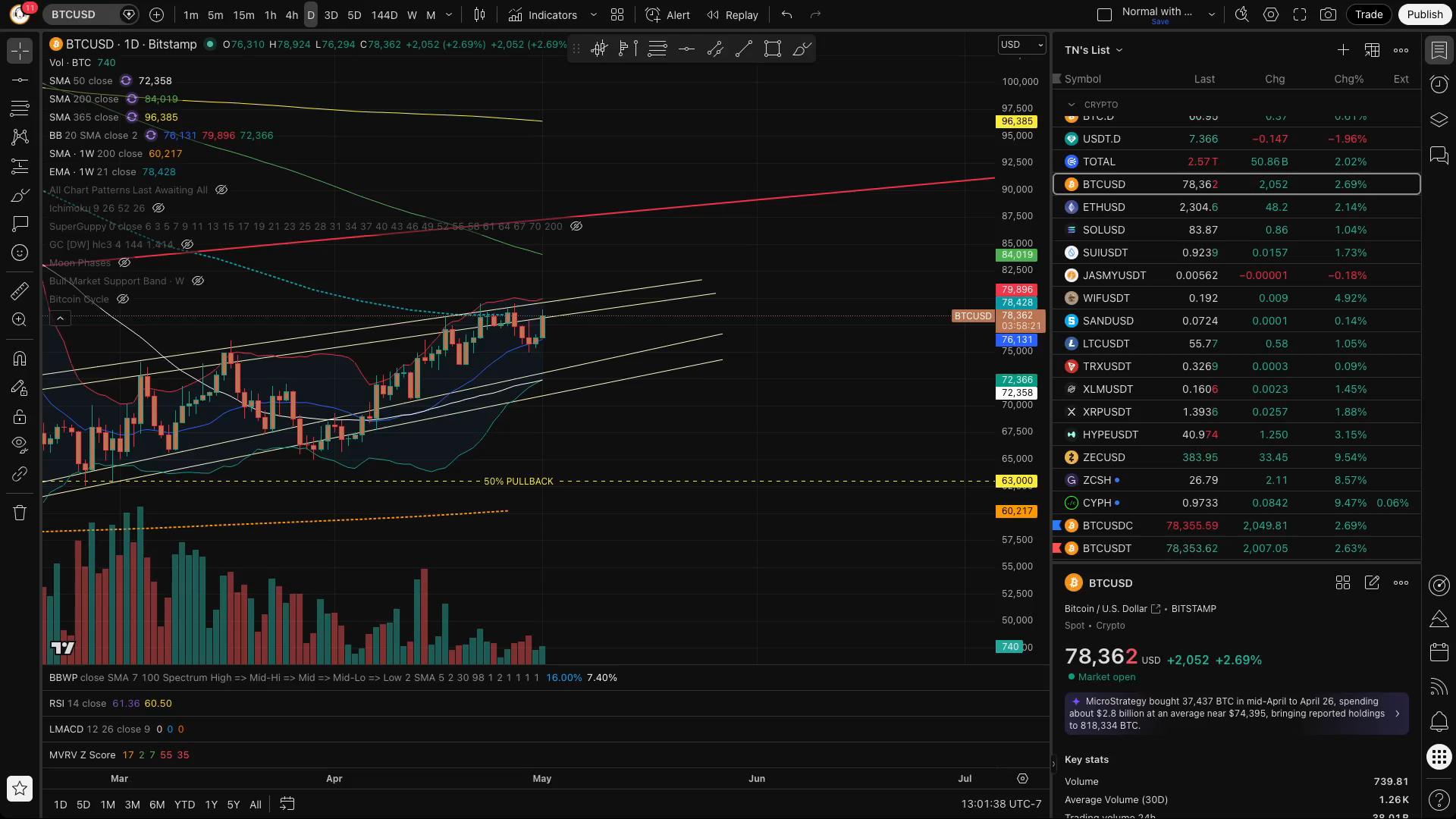This screenshot has width=1456, height=819.
Task: Switch to the W weekly timeframe
Action: [412, 14]
